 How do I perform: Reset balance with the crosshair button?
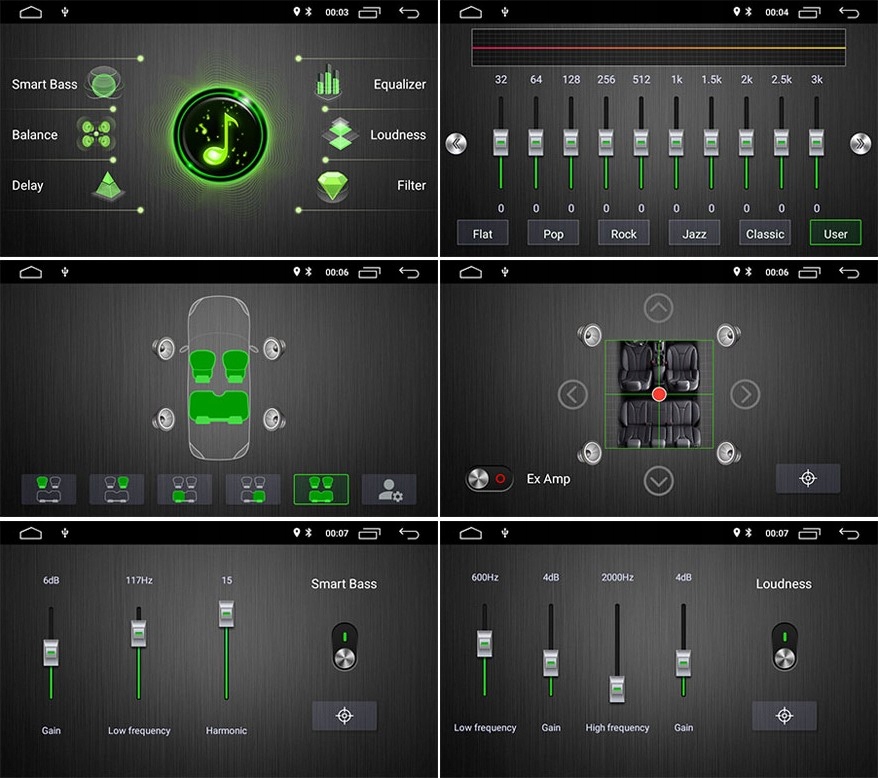point(808,478)
